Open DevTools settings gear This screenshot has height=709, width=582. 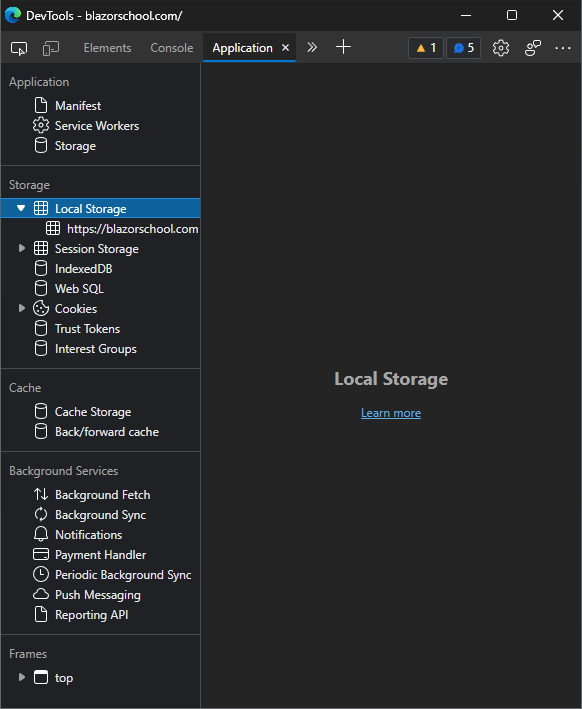(x=501, y=48)
